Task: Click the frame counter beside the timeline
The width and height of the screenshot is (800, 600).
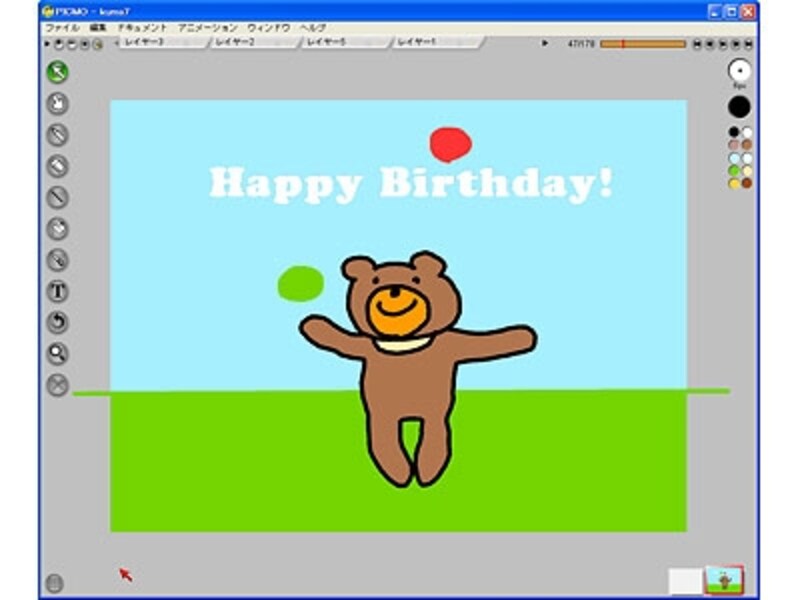Action: (x=581, y=44)
